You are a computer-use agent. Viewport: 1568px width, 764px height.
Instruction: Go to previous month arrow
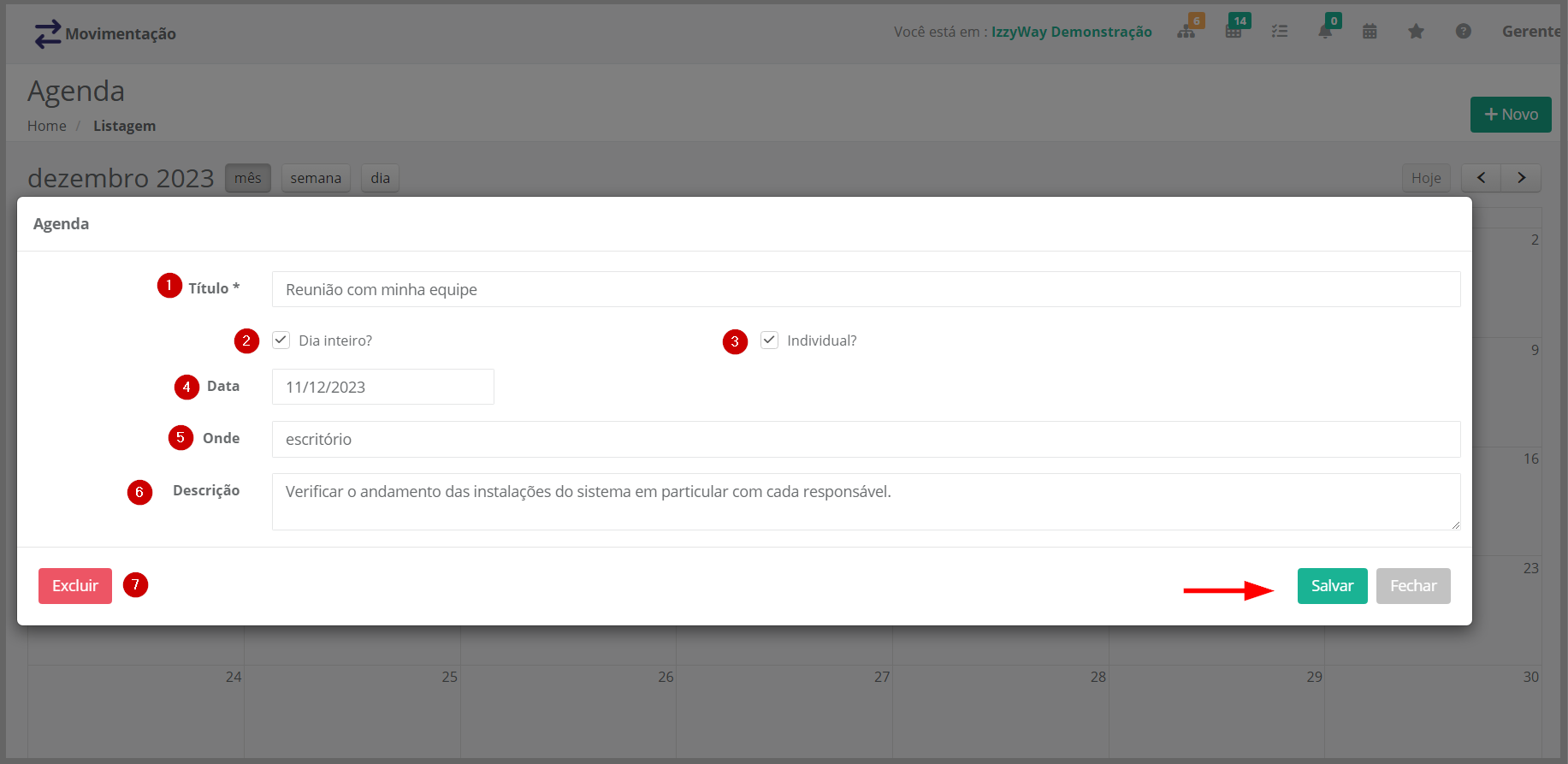click(x=1482, y=178)
